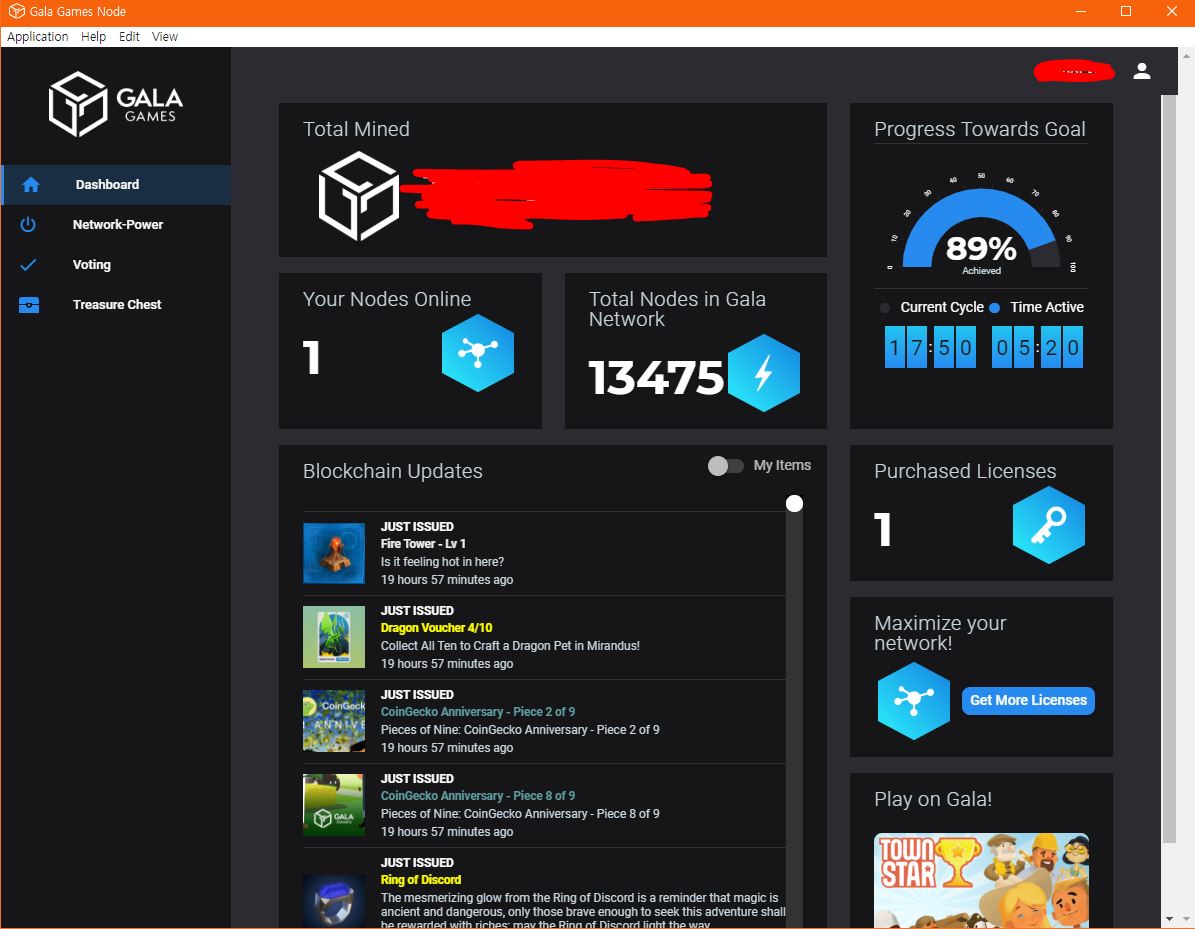Click the 89% progress gauge
This screenshot has width=1195, height=929.
click(x=981, y=229)
